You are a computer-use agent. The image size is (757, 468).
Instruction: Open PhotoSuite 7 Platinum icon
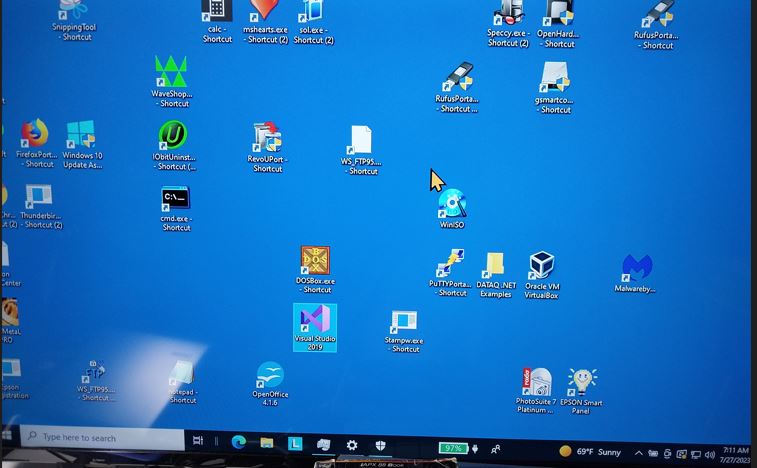535,390
